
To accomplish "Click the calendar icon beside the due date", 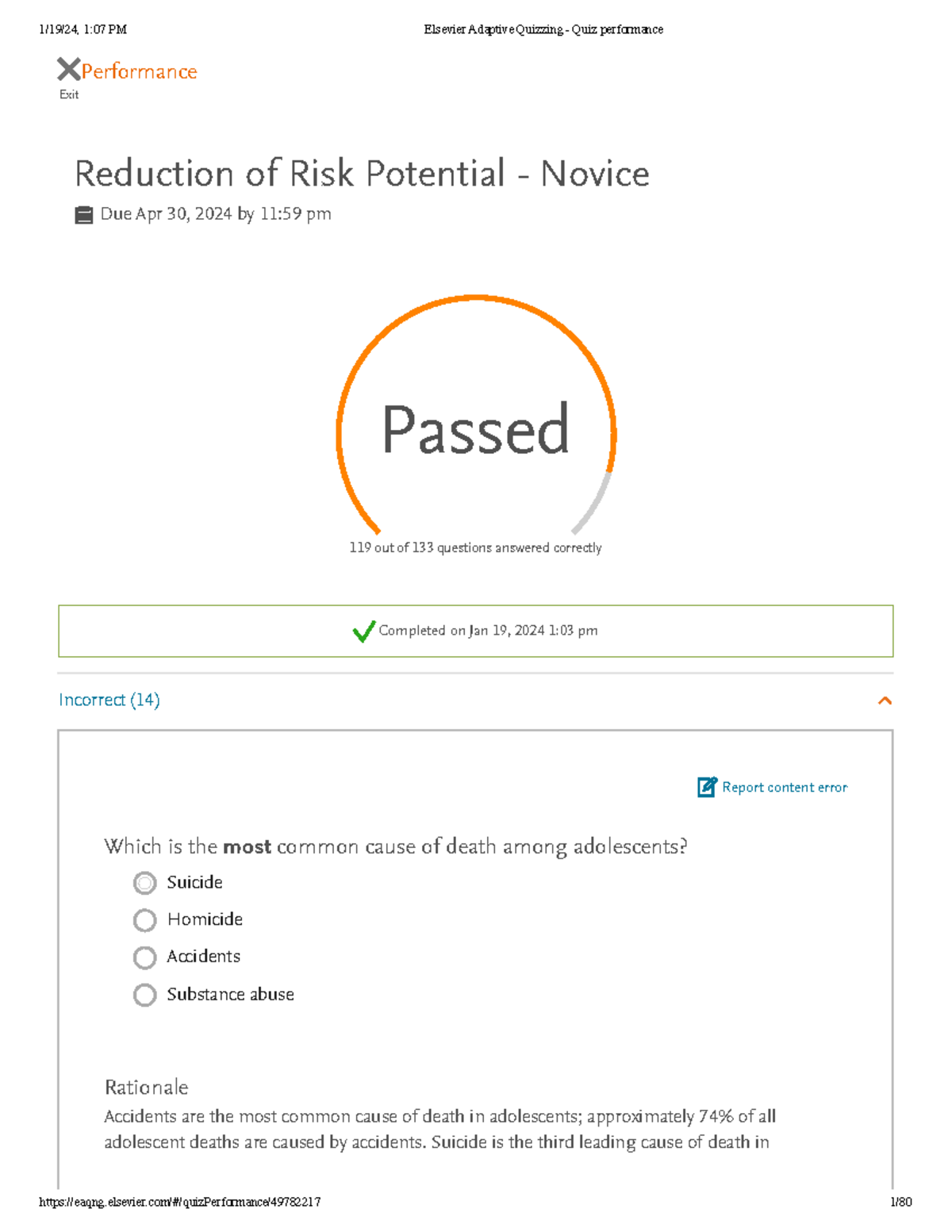I will click(84, 213).
